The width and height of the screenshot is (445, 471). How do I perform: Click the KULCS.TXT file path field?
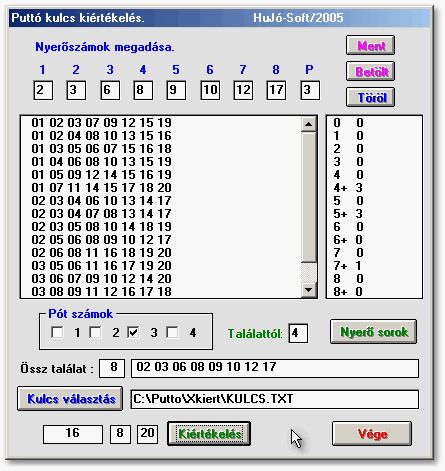point(275,399)
